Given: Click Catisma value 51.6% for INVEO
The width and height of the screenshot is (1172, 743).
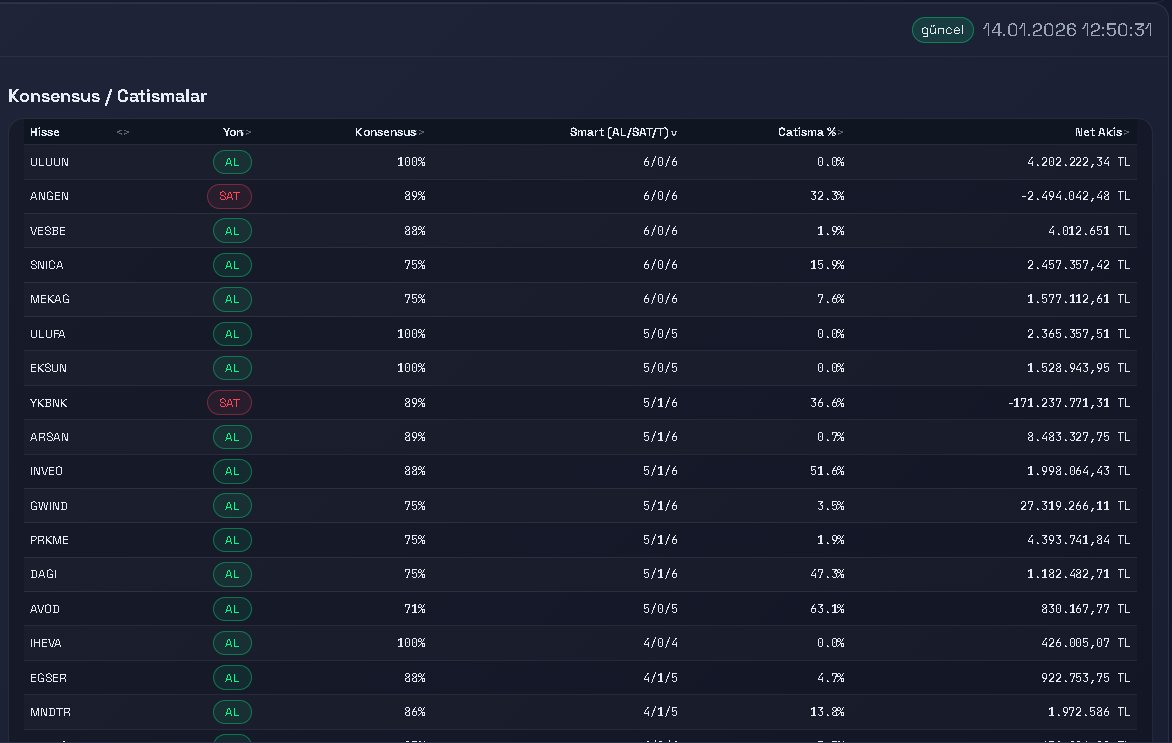Looking at the screenshot, I should [x=827, y=471].
